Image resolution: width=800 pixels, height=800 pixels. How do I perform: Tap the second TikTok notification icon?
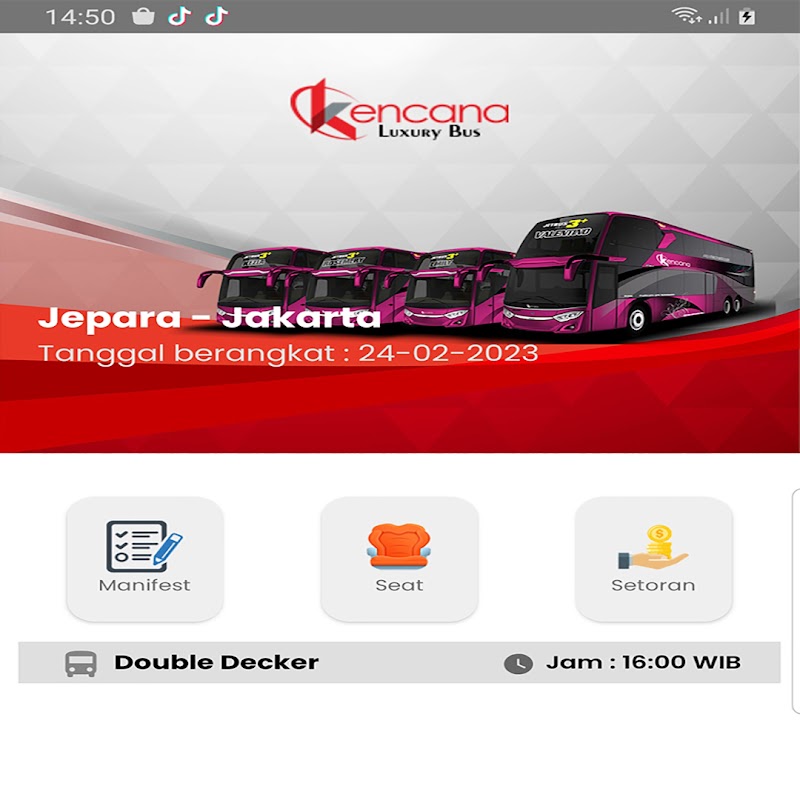point(216,17)
